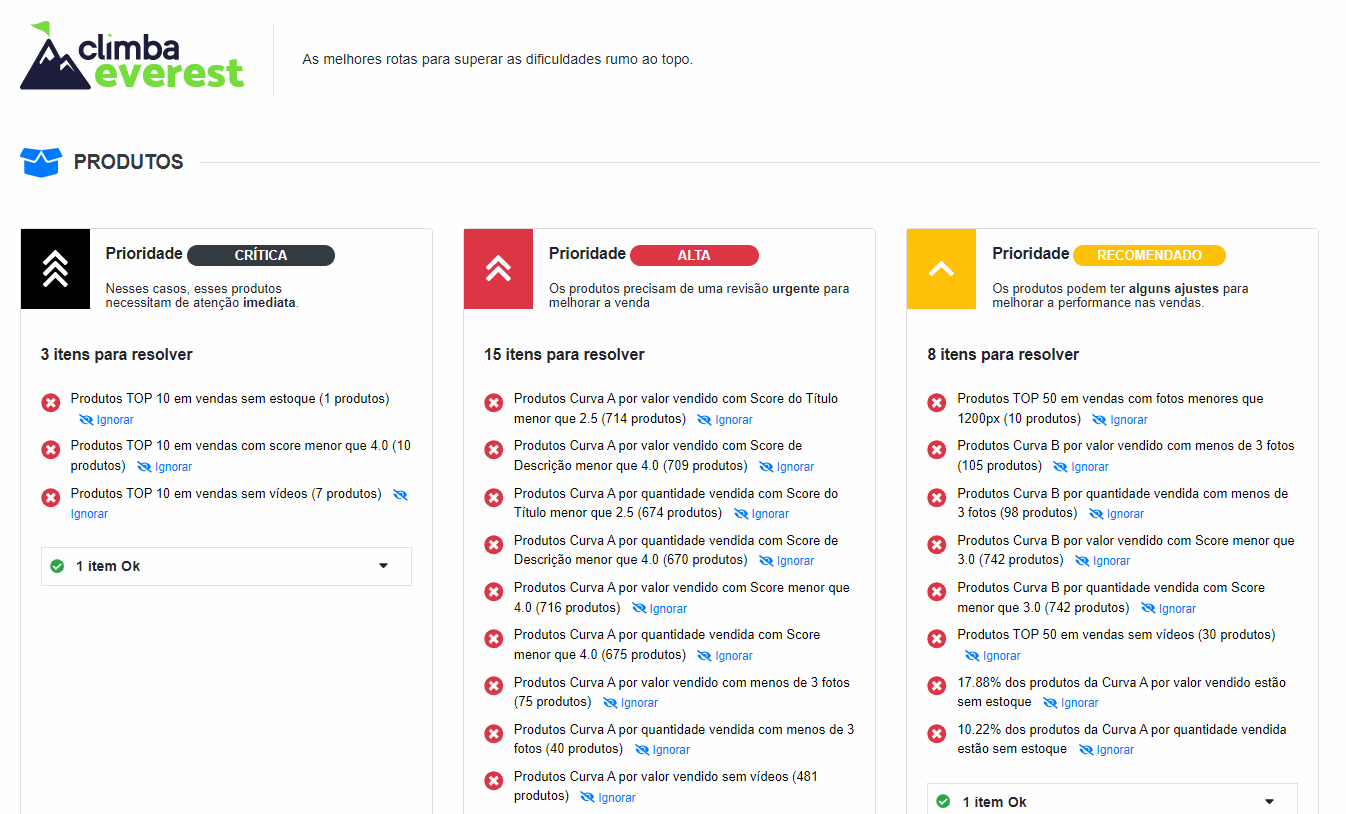The height and width of the screenshot is (814, 1346).
Task: Click the ALTA priority badge
Action: tap(694, 255)
